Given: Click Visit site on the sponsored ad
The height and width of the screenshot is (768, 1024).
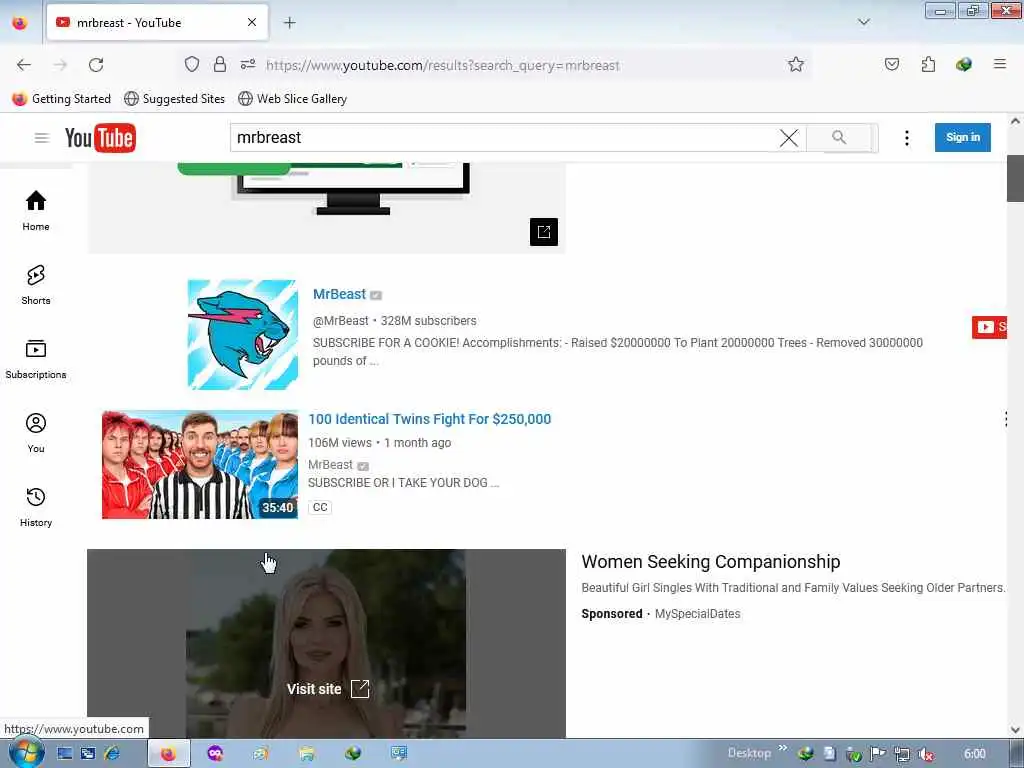Looking at the screenshot, I should (x=328, y=689).
